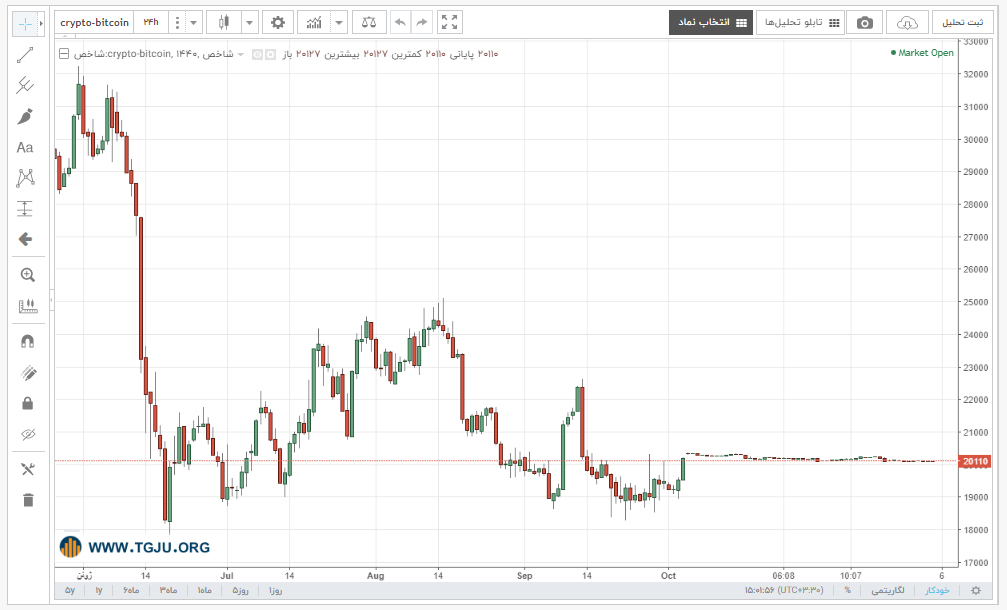
Task: Open the تابلو تحلیل‌ها button
Action: (x=800, y=22)
